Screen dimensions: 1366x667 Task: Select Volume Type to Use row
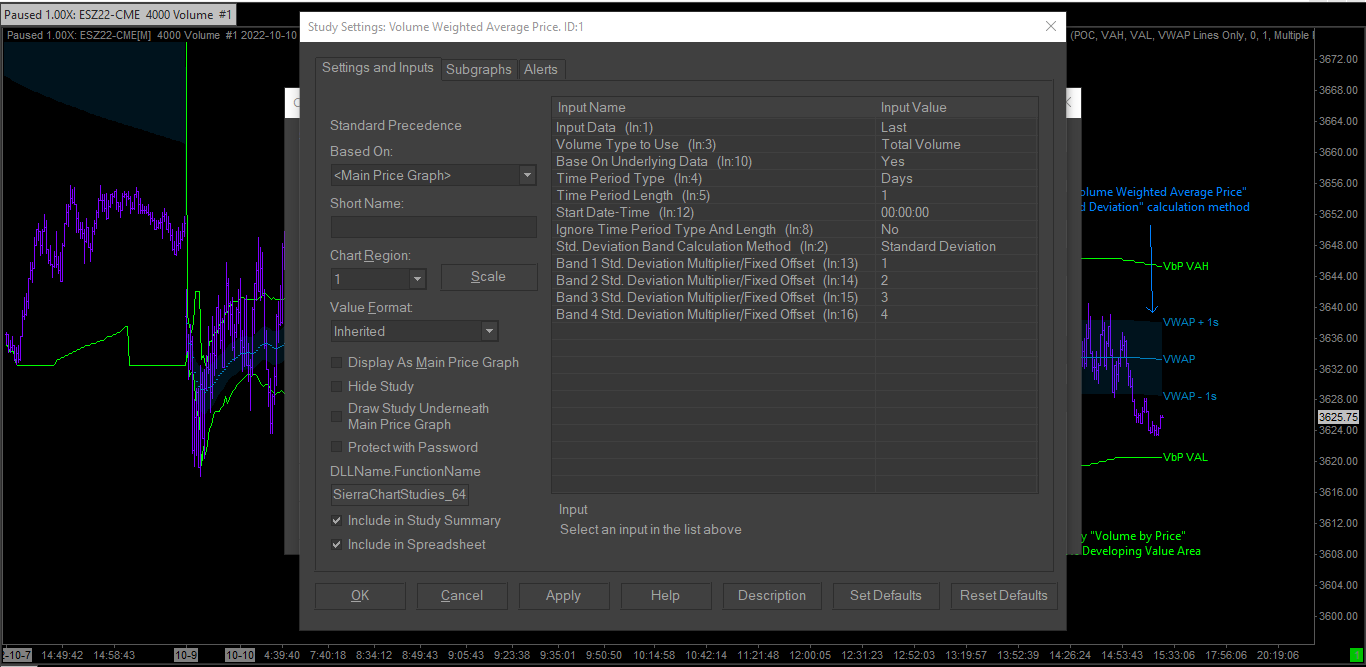click(795, 144)
